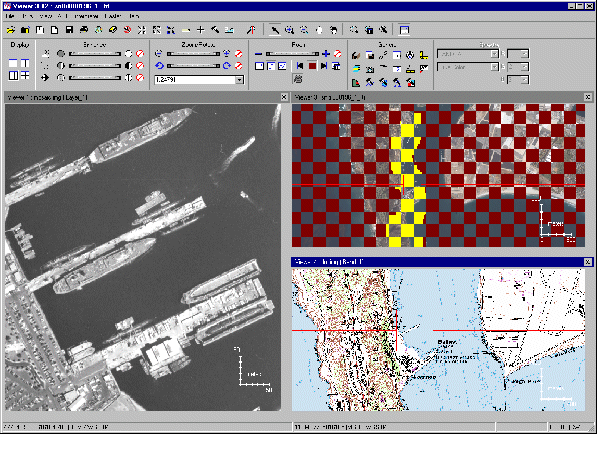Viewport: 600px width, 450px height.
Task: Expand the first Spectral dropdown
Action: (x=495, y=53)
